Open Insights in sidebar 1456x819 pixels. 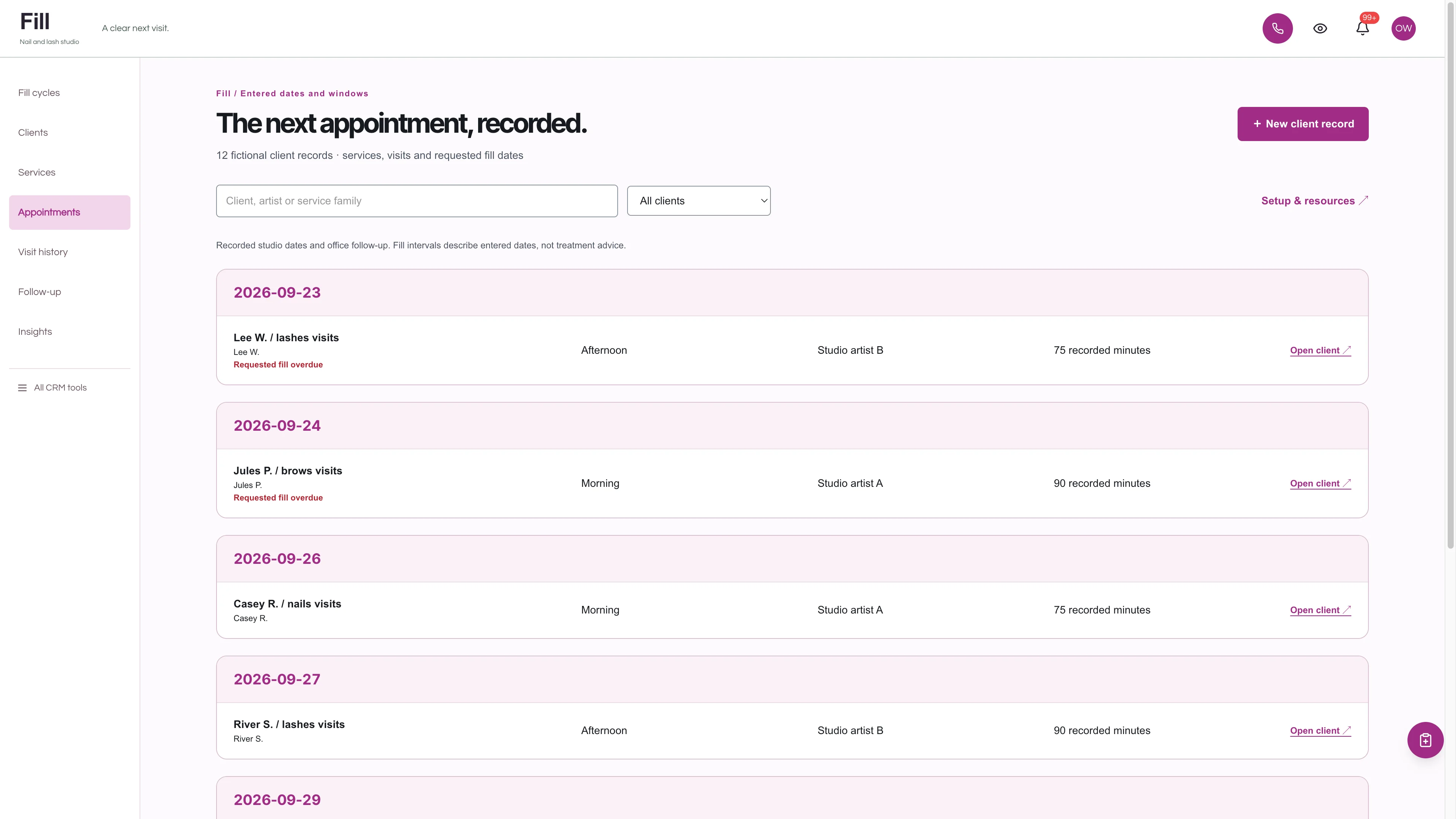[x=69, y=332]
